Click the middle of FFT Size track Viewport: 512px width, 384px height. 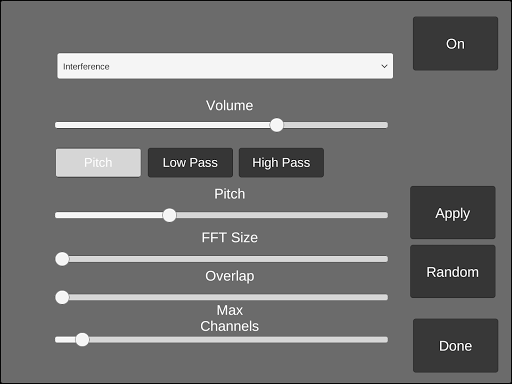[x=222, y=259]
